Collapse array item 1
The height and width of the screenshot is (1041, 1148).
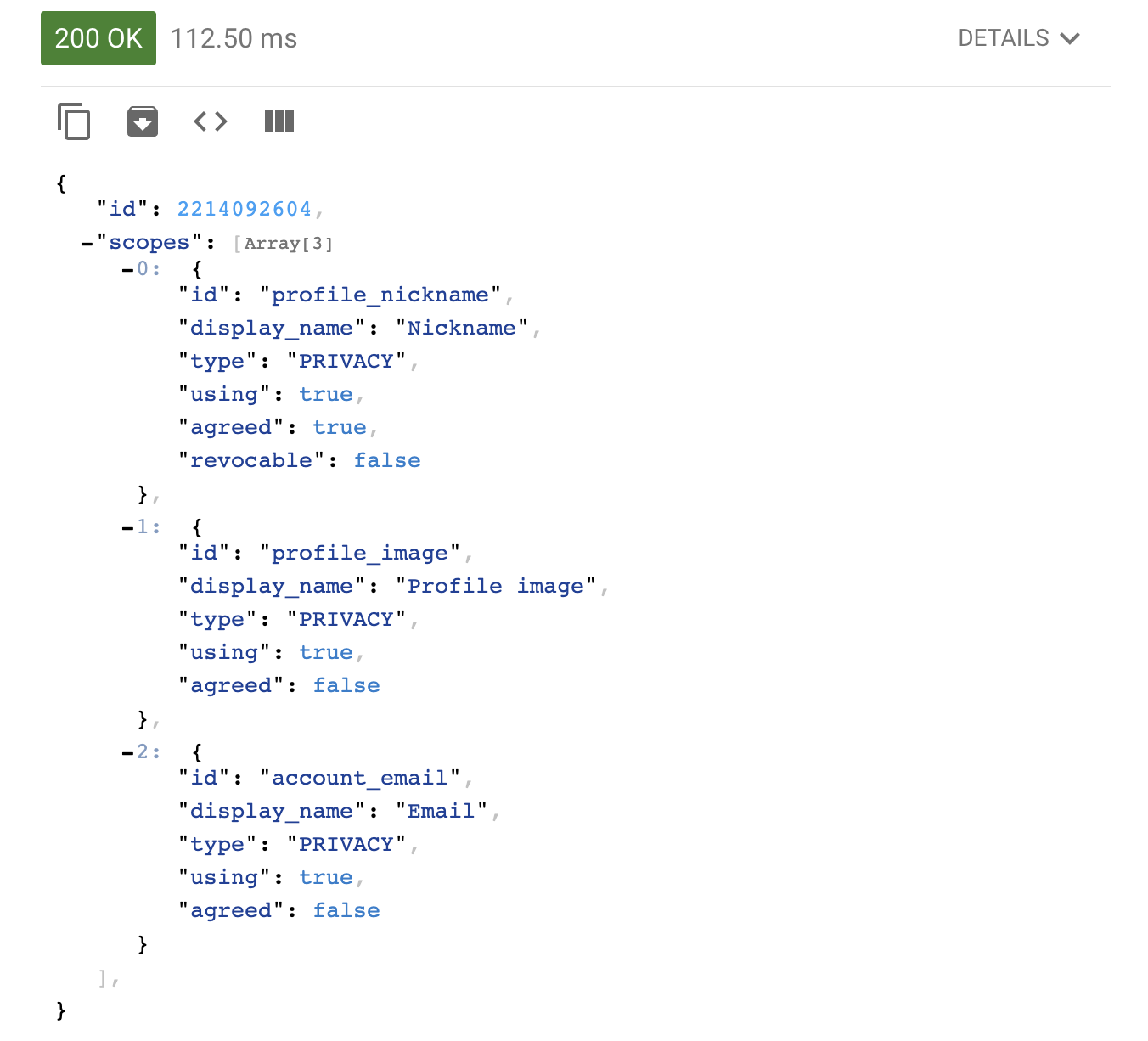tap(127, 528)
